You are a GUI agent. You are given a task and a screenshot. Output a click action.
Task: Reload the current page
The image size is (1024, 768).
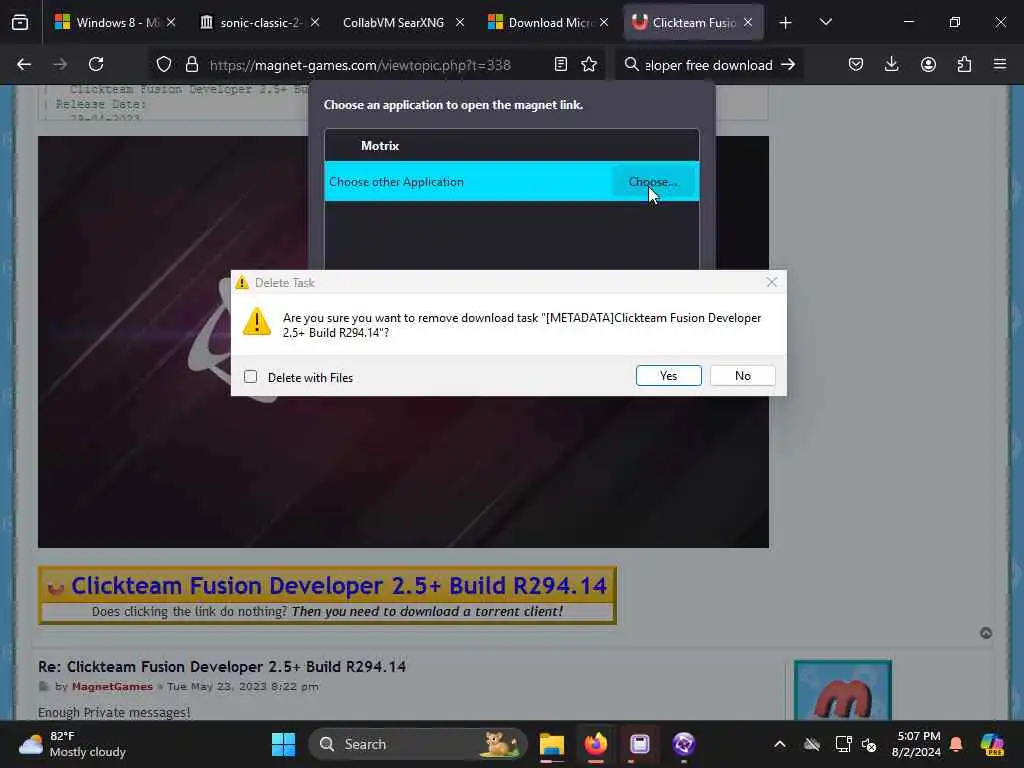(96, 64)
